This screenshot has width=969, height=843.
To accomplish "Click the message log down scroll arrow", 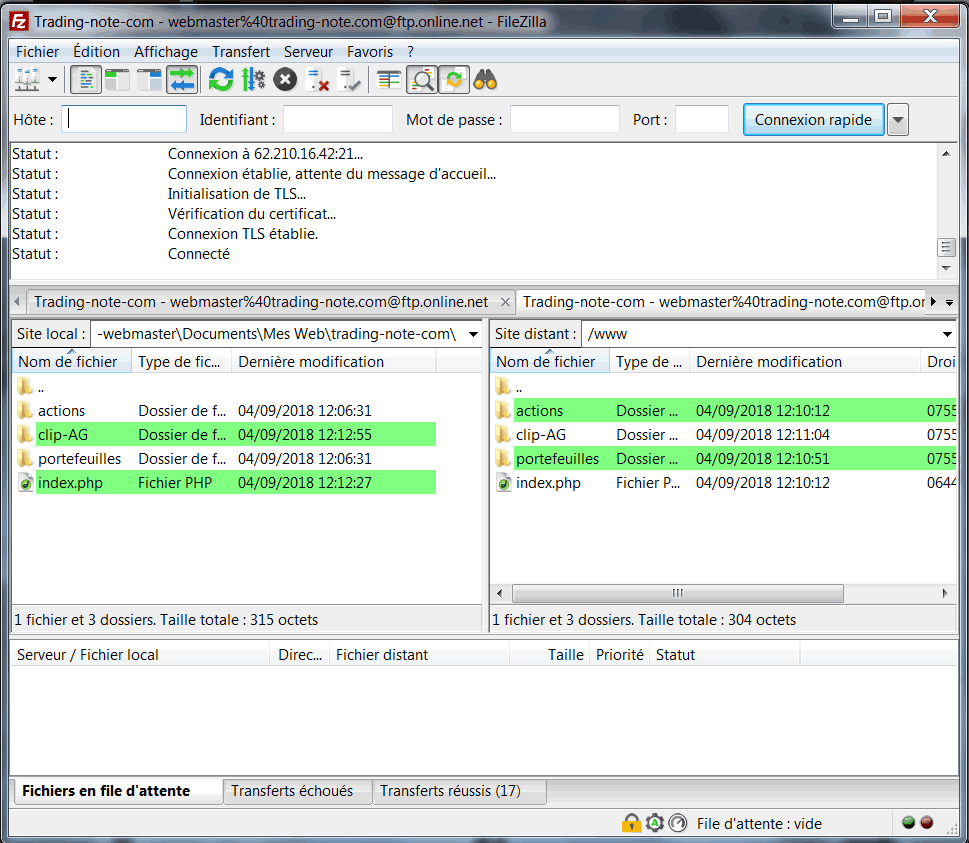I will (946, 268).
